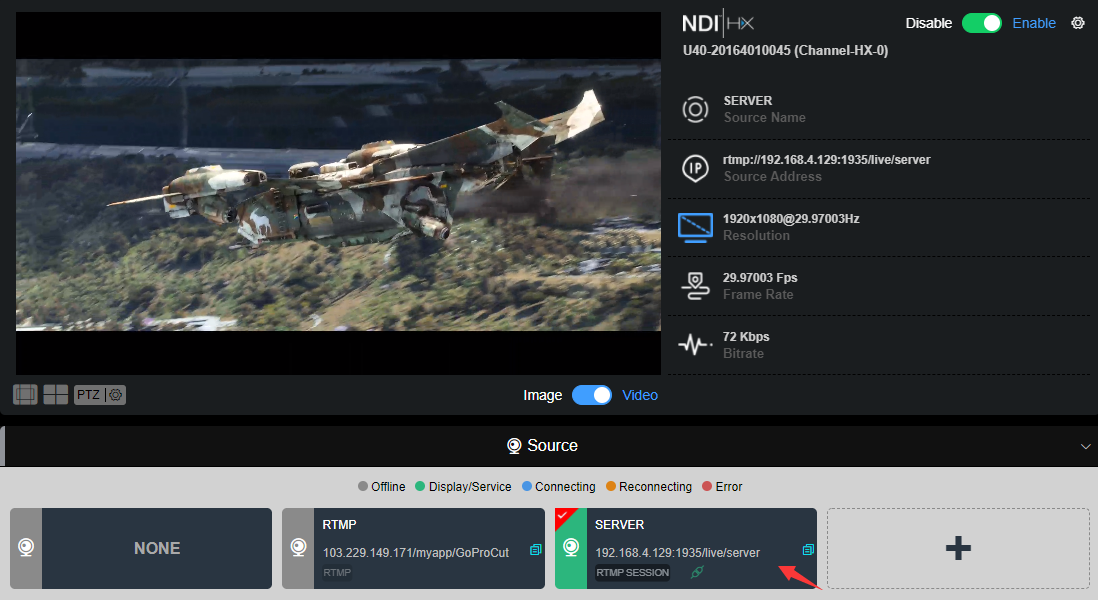Open PTZ settings gear icon
Image resolution: width=1098 pixels, height=600 pixels.
tap(116, 395)
